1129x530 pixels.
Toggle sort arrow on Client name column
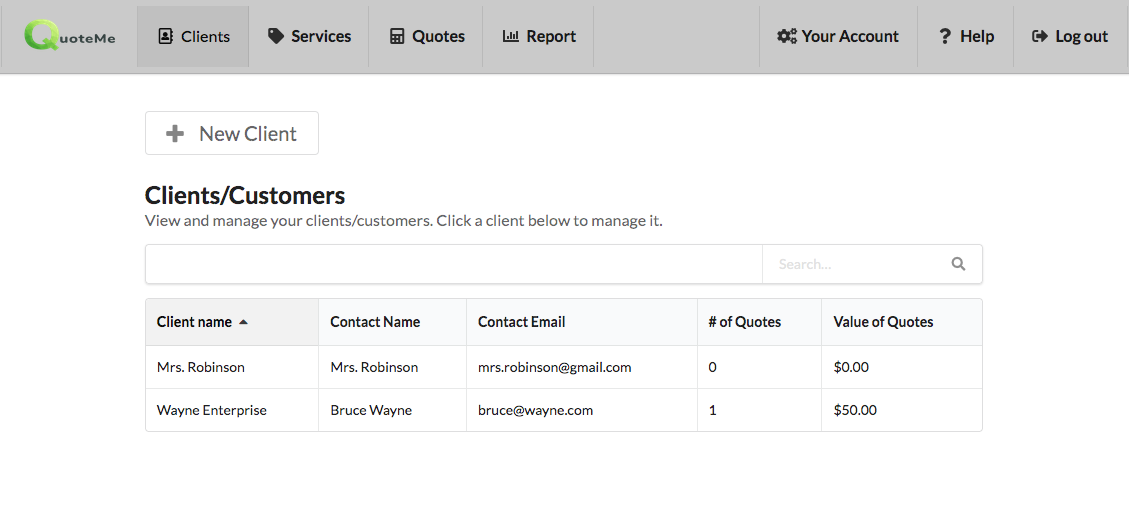click(x=243, y=322)
